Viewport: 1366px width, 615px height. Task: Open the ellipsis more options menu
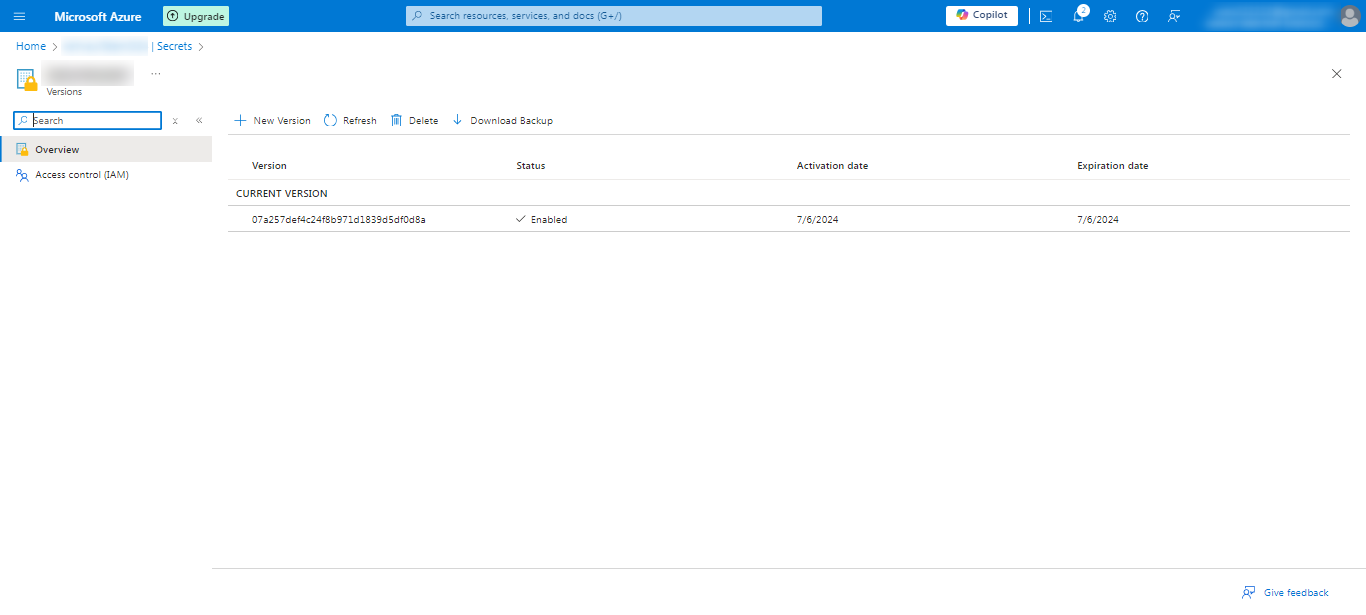pos(156,73)
